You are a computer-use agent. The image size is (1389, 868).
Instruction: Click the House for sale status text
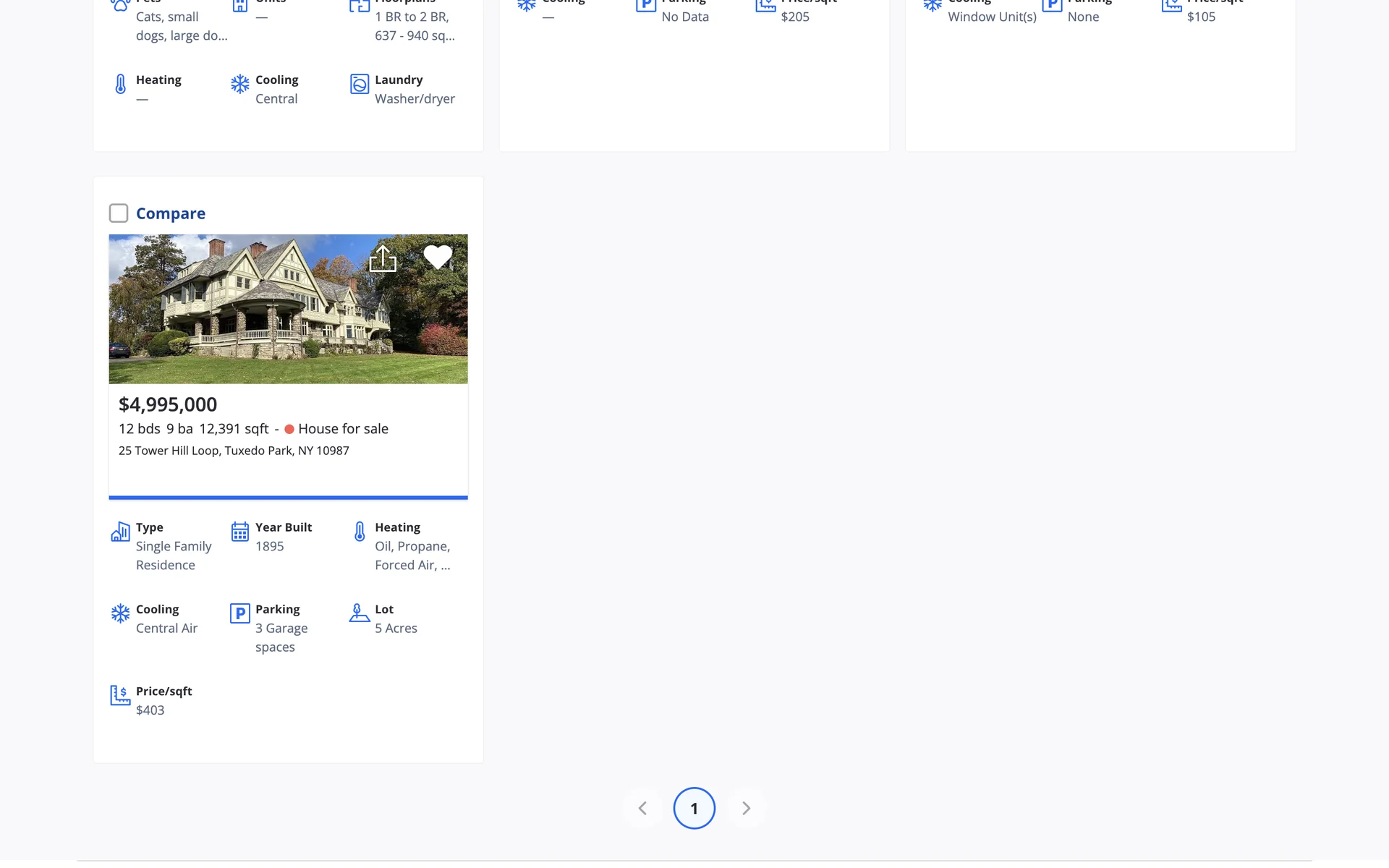[x=343, y=429]
